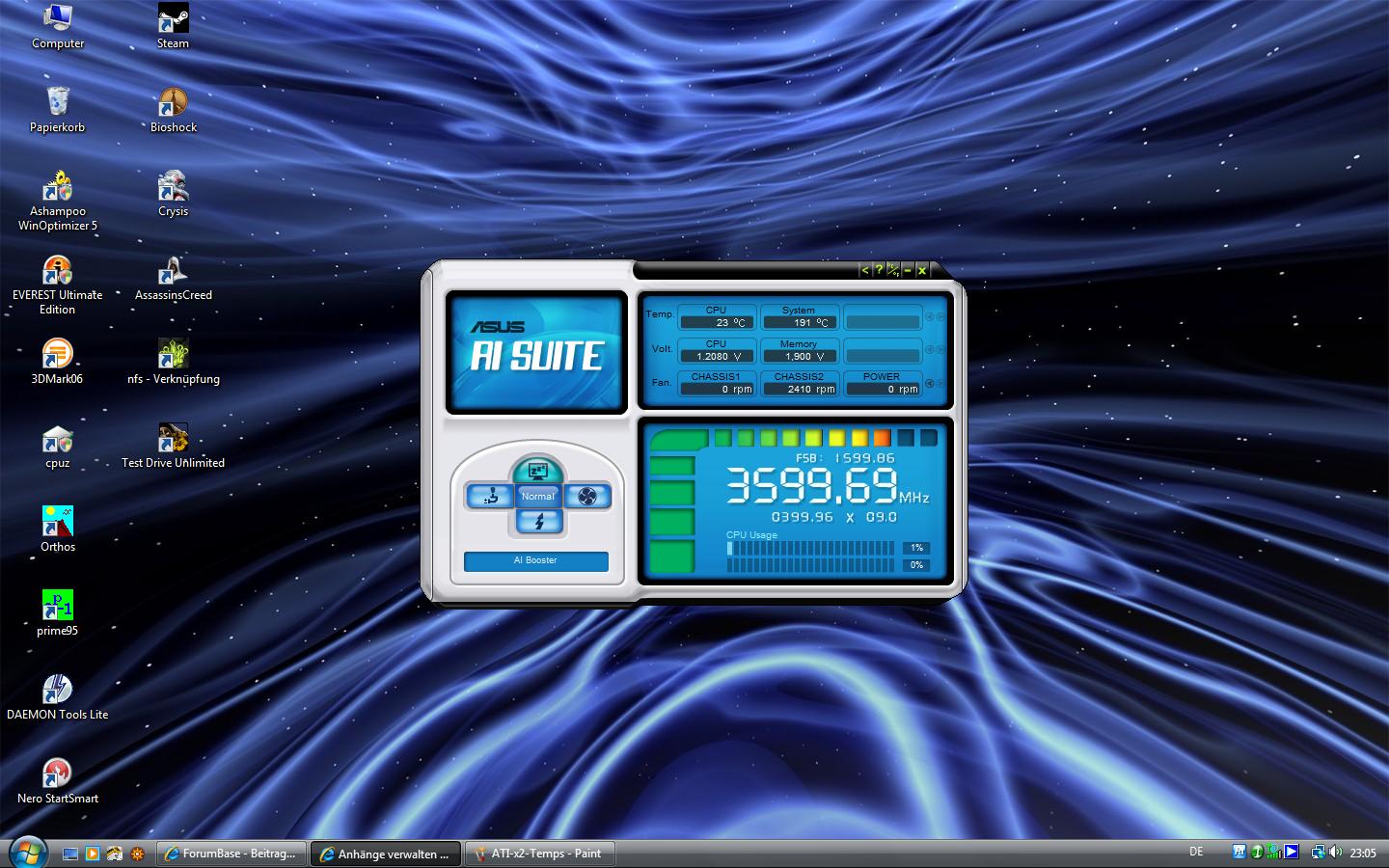1389x868 pixels.
Task: Select the DAEMON Tools Lite icon
Action: click(58, 696)
